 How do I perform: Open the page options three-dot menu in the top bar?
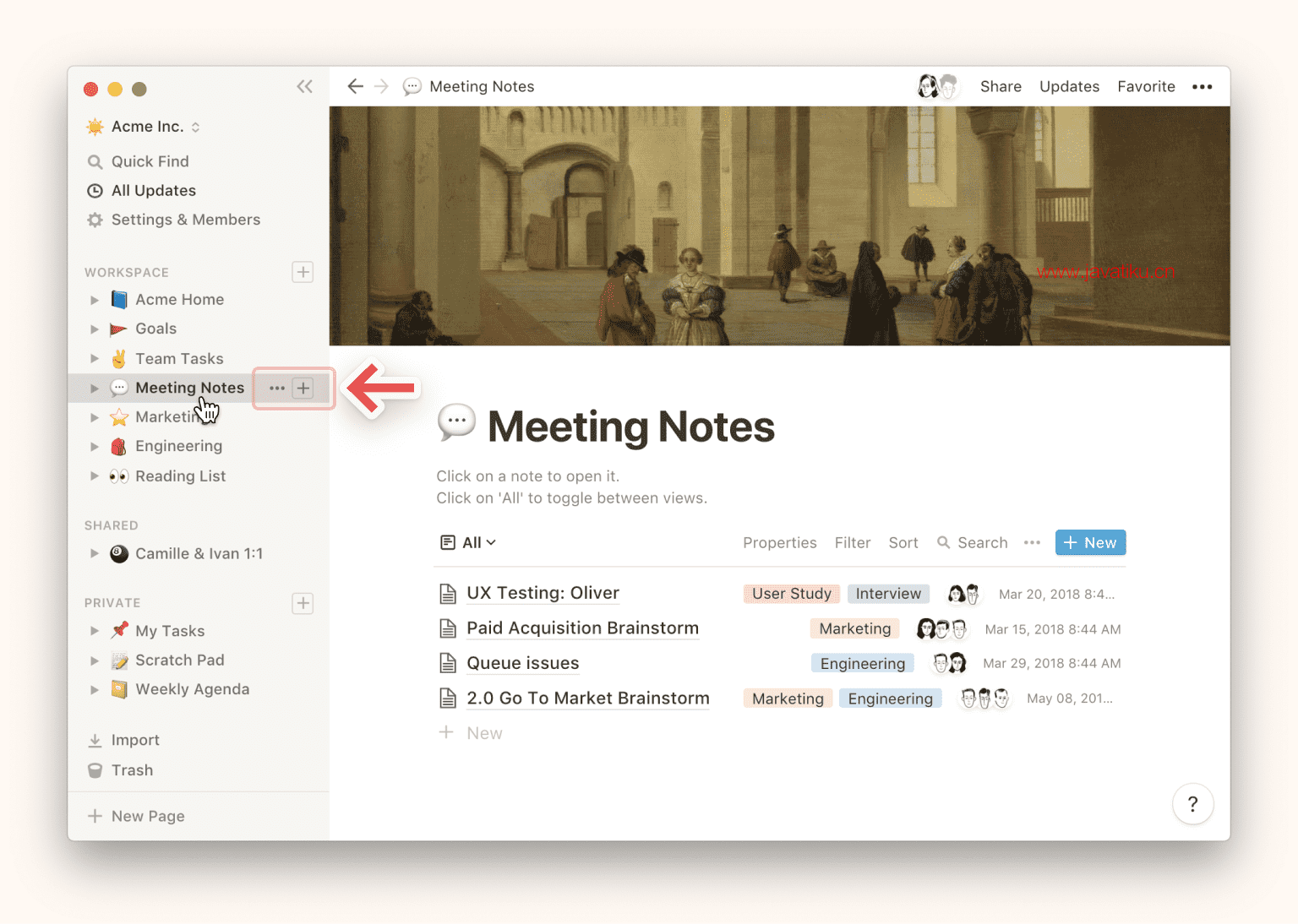(1202, 86)
